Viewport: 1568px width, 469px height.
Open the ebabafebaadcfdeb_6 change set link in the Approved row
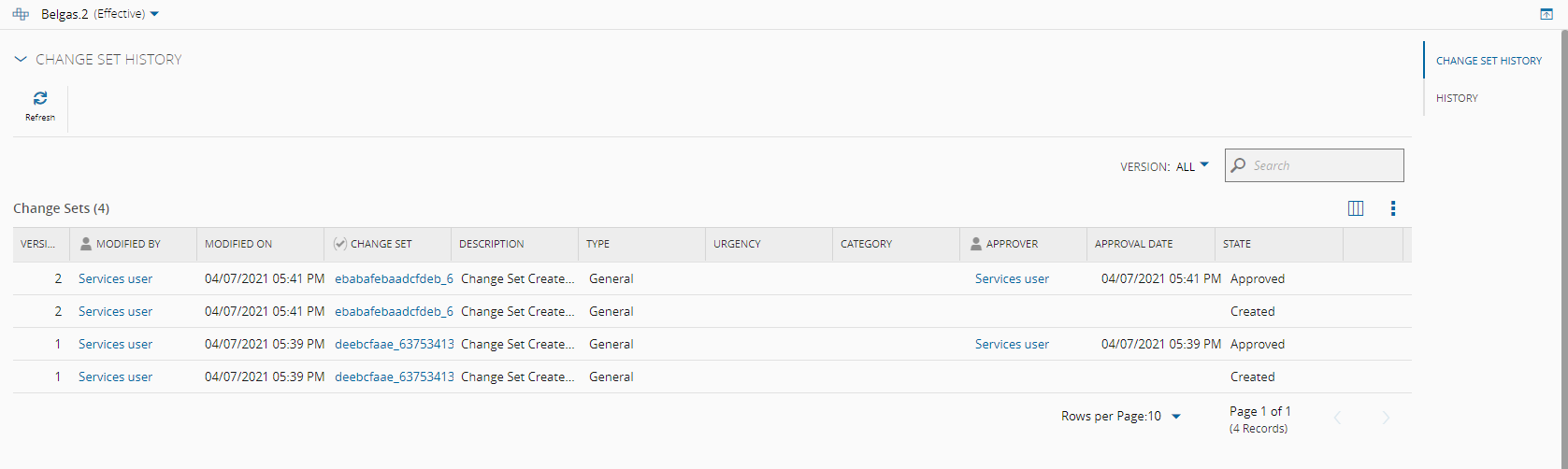click(394, 278)
